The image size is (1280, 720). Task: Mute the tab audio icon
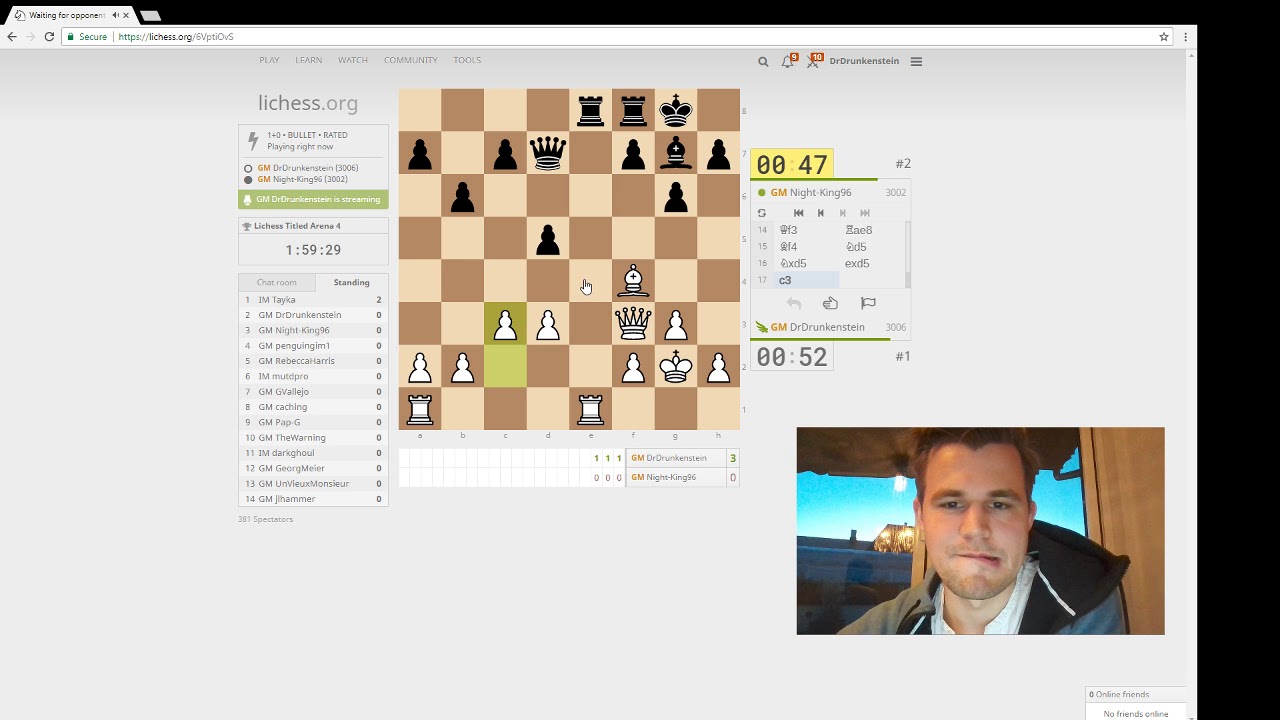click(115, 15)
